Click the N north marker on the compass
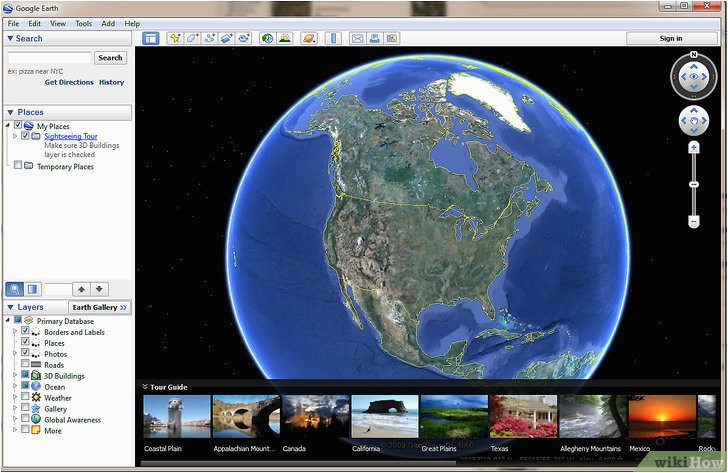Screen dimensions: 728x473 click(x=694, y=55)
